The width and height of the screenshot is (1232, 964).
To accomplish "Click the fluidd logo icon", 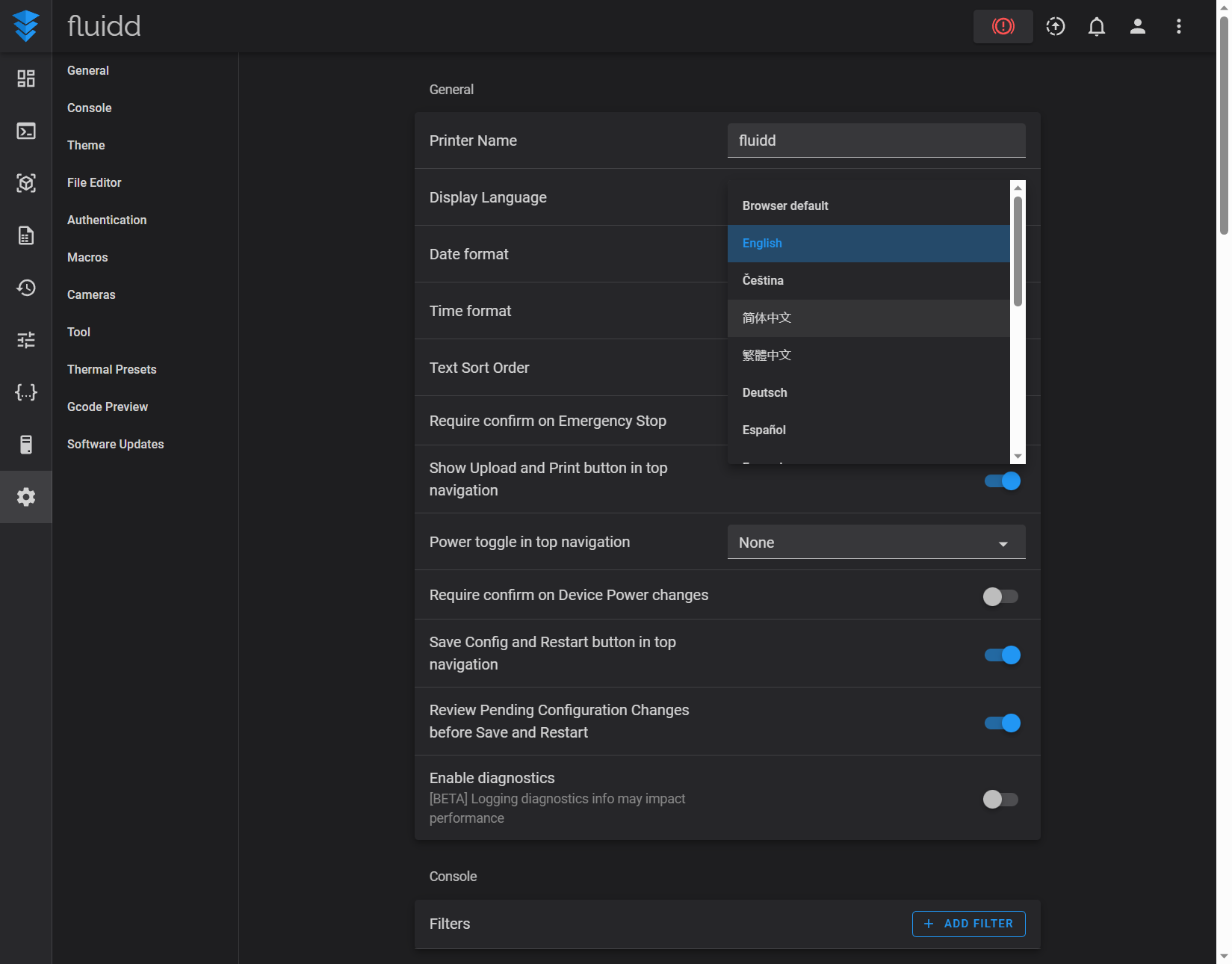I will point(26,26).
